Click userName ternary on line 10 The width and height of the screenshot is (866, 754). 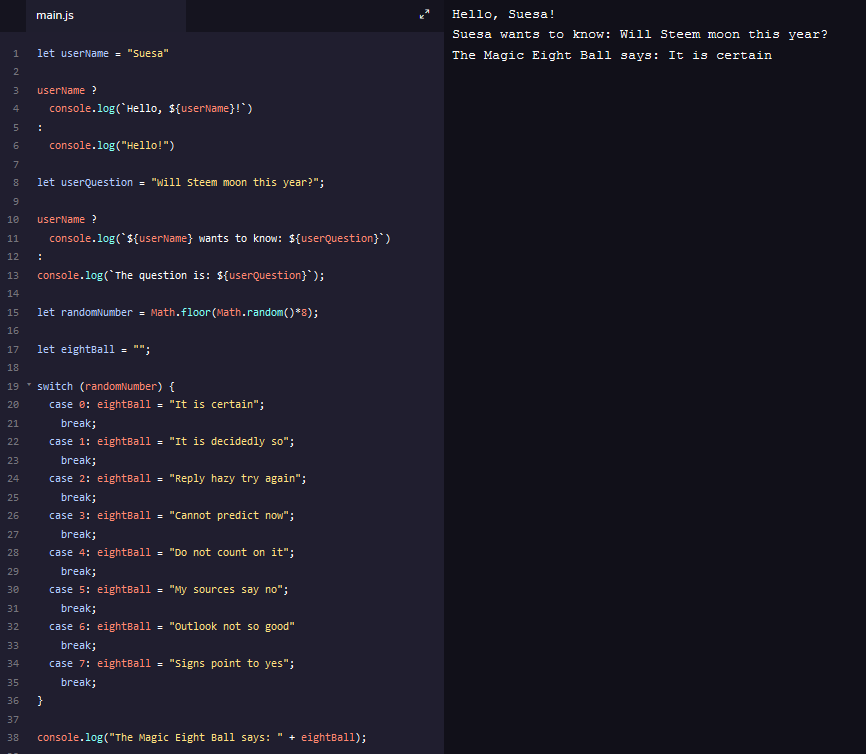[67, 220]
